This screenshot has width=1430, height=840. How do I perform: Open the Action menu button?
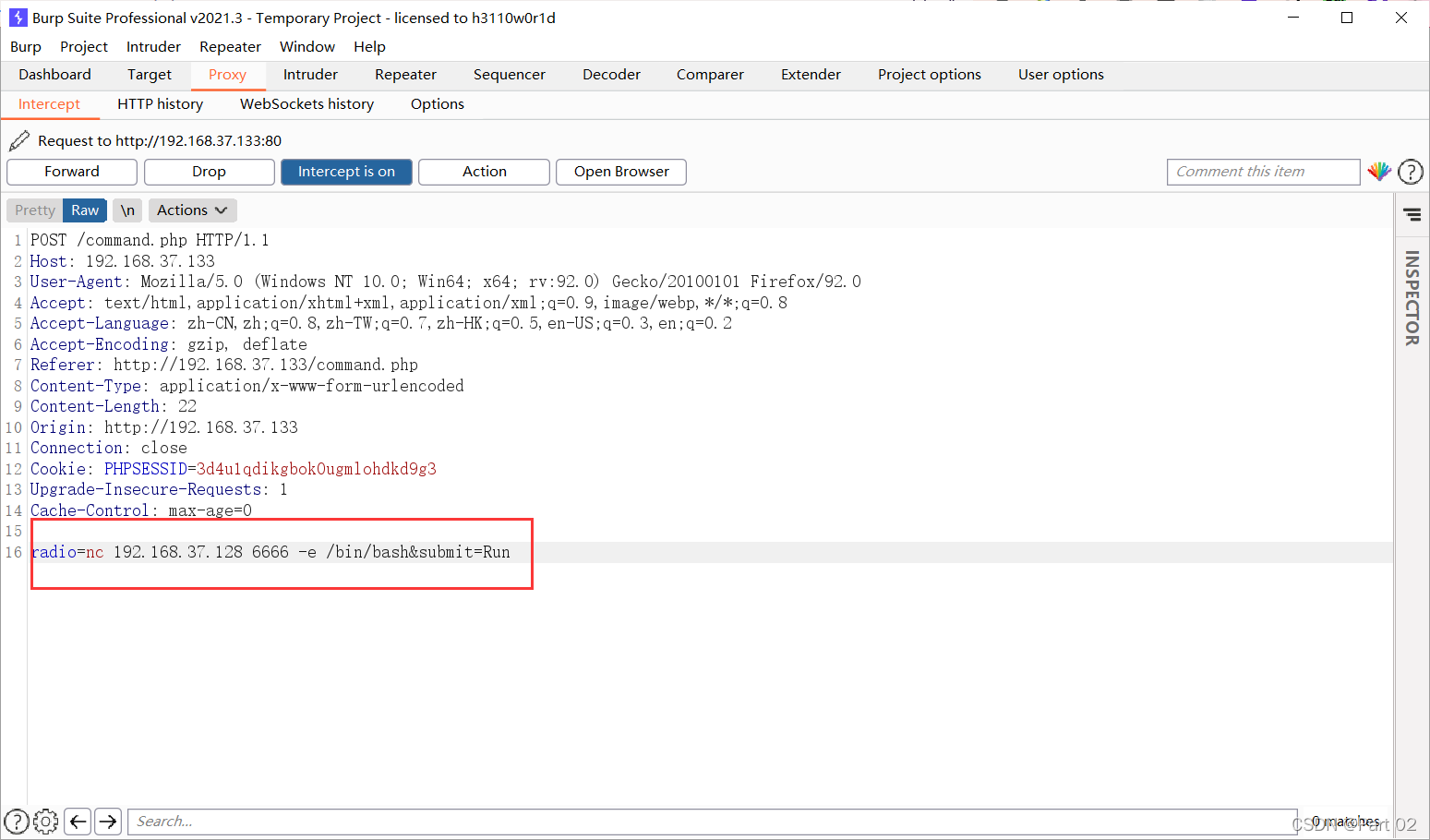[484, 172]
